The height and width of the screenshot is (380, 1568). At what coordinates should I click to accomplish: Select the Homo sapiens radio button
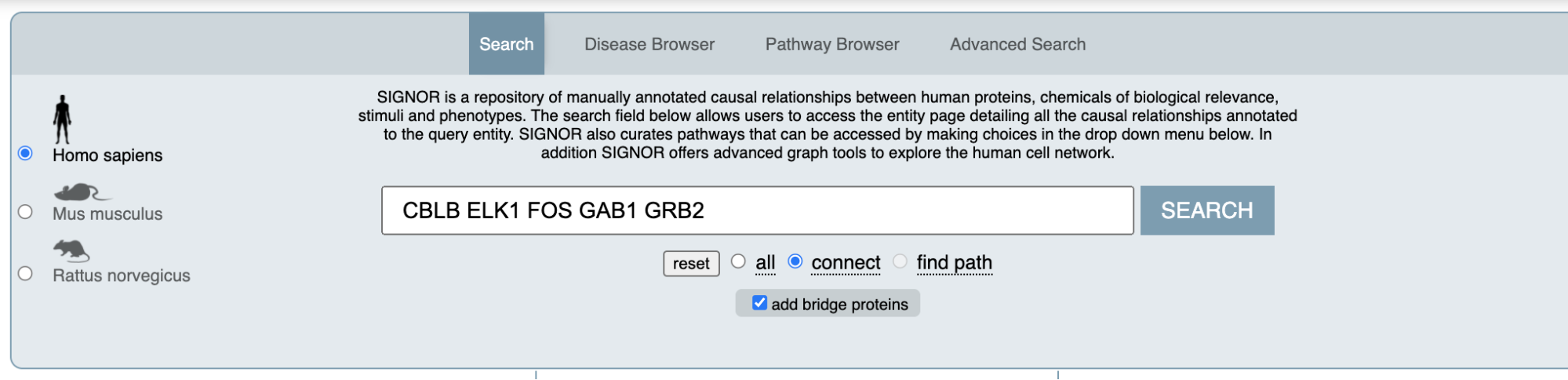coord(25,153)
